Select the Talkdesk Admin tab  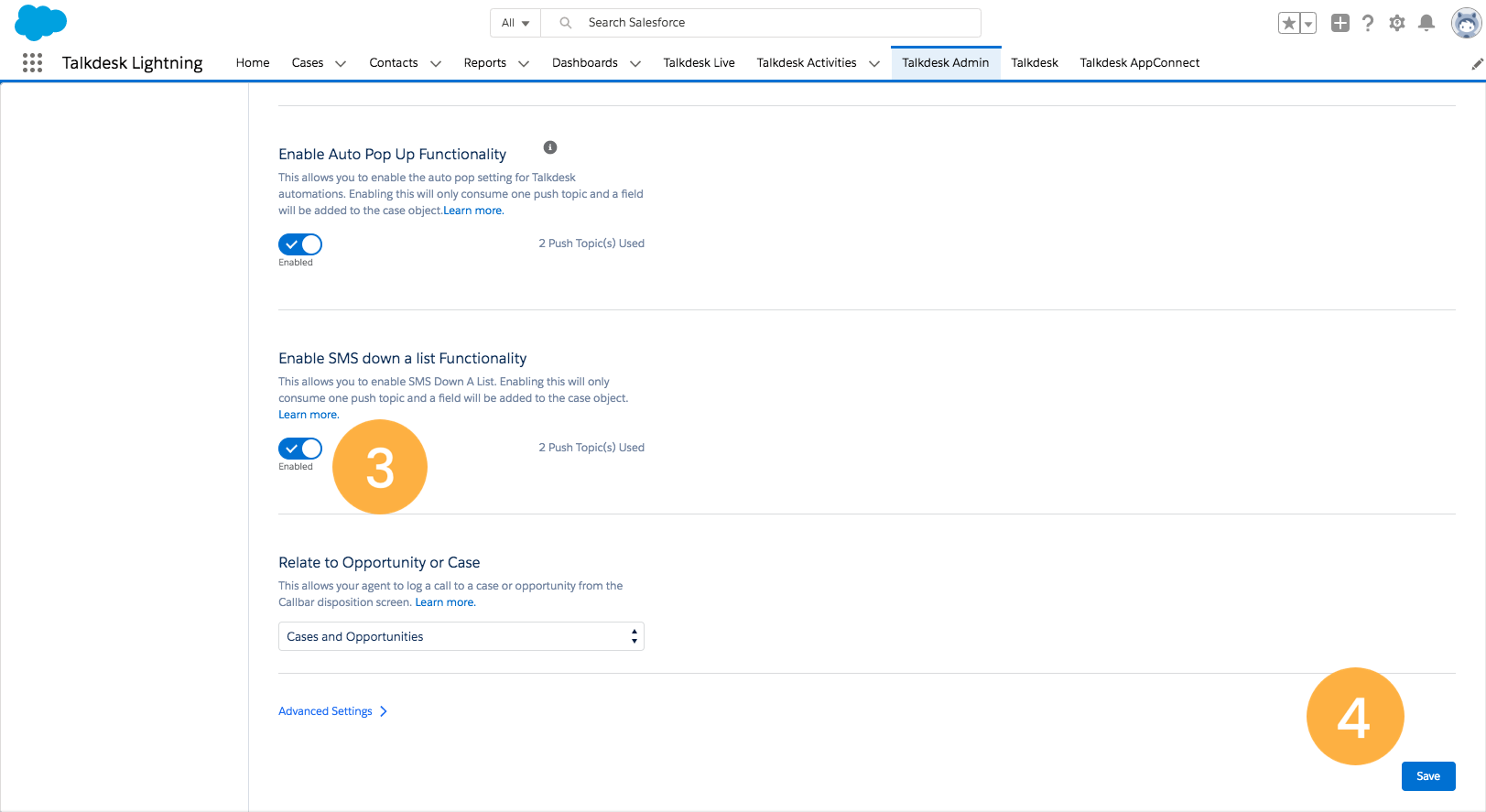pos(946,63)
